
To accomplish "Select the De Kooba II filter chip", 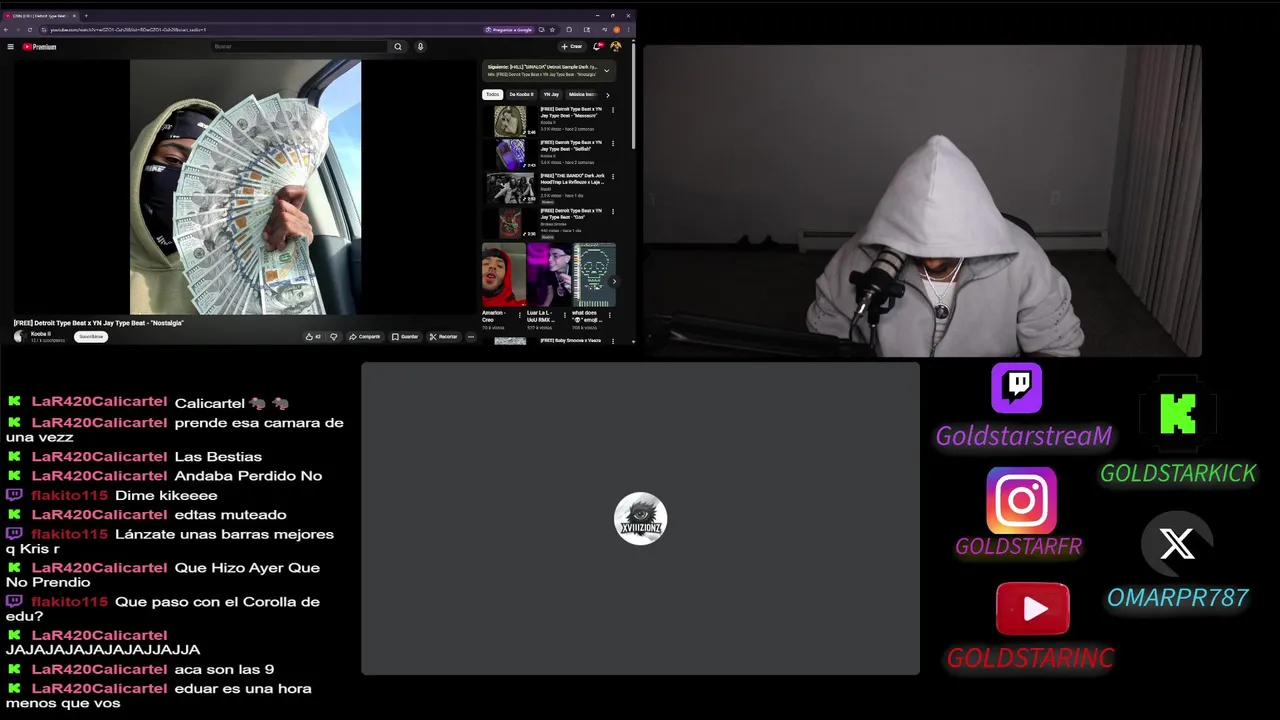I will (x=521, y=94).
